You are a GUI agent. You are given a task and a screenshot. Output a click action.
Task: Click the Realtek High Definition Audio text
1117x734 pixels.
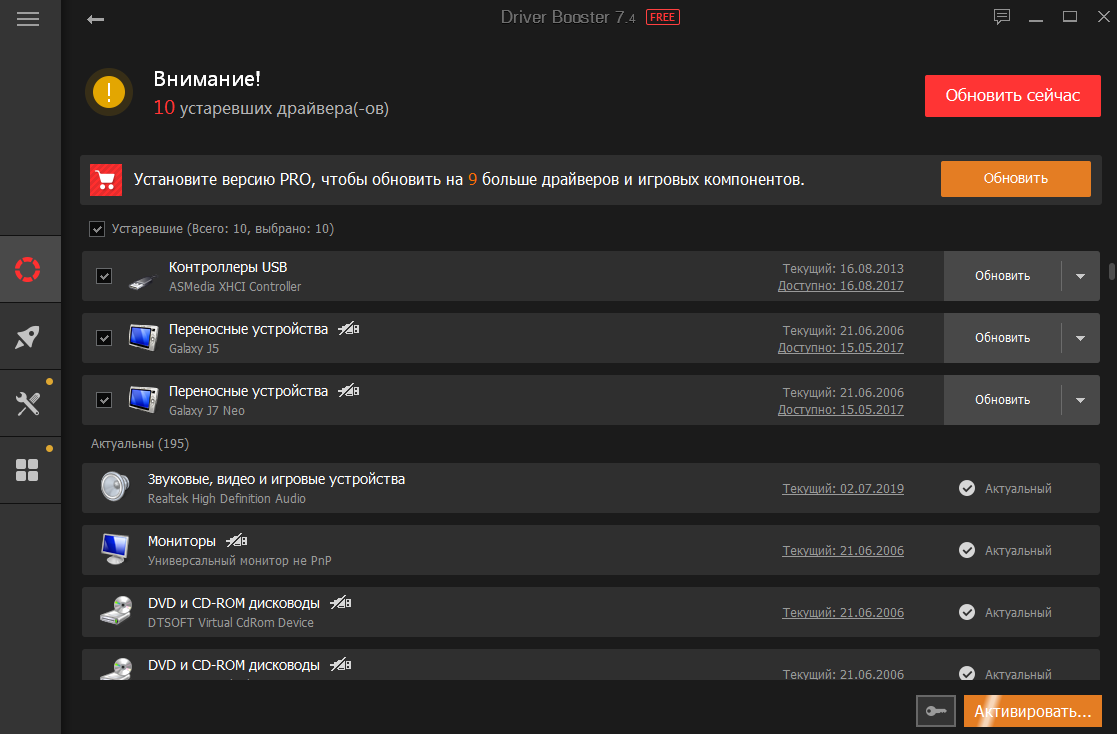(x=227, y=499)
